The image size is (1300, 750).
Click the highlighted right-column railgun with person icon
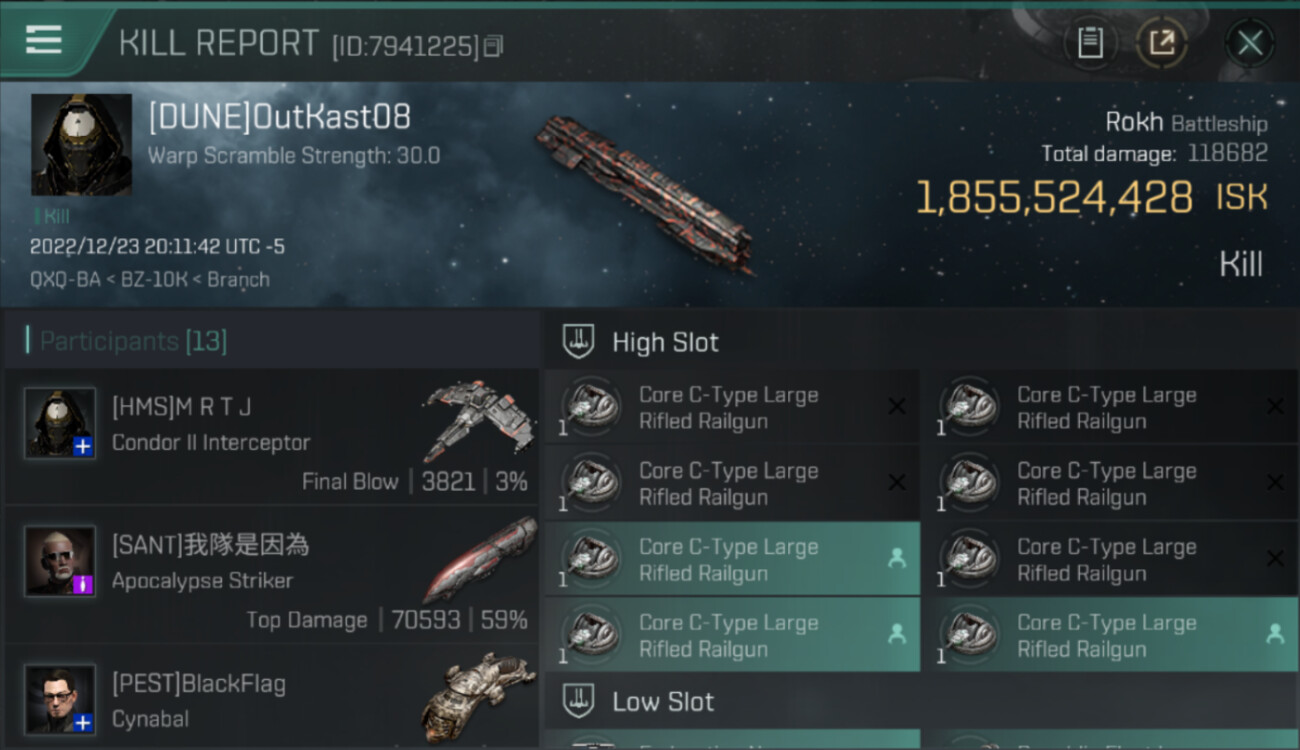click(1111, 634)
